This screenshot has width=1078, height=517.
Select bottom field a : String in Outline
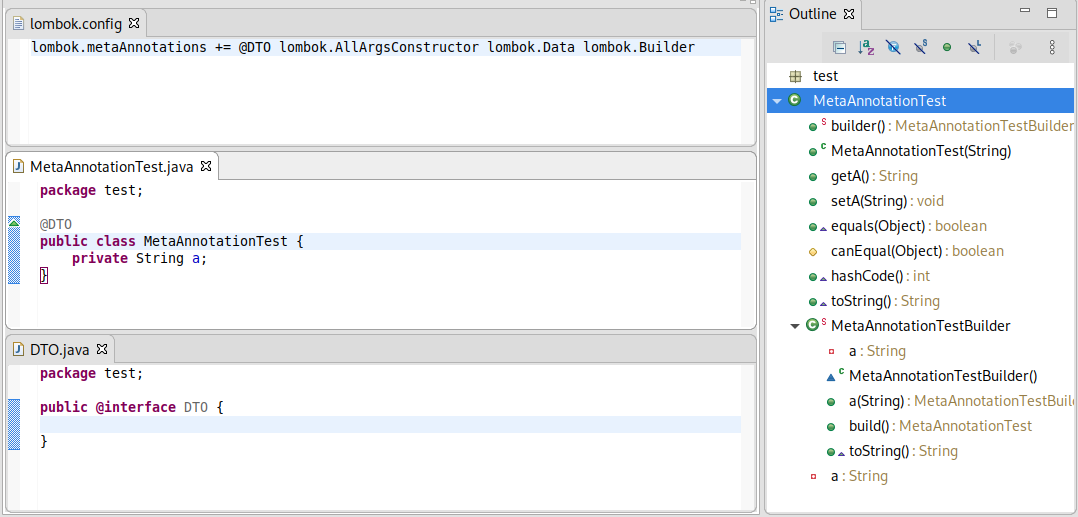859,476
